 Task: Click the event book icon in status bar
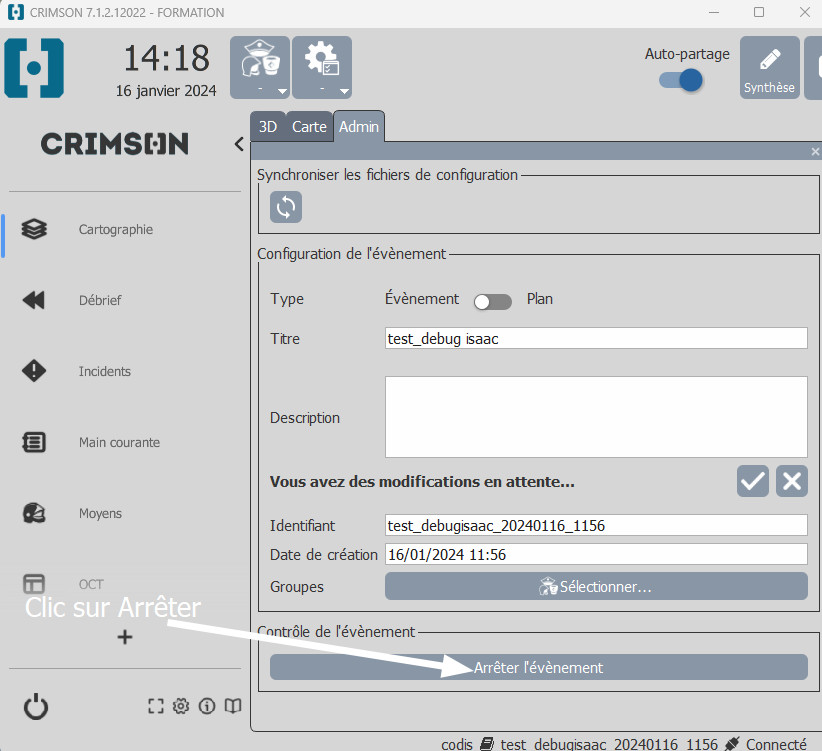pos(487,744)
